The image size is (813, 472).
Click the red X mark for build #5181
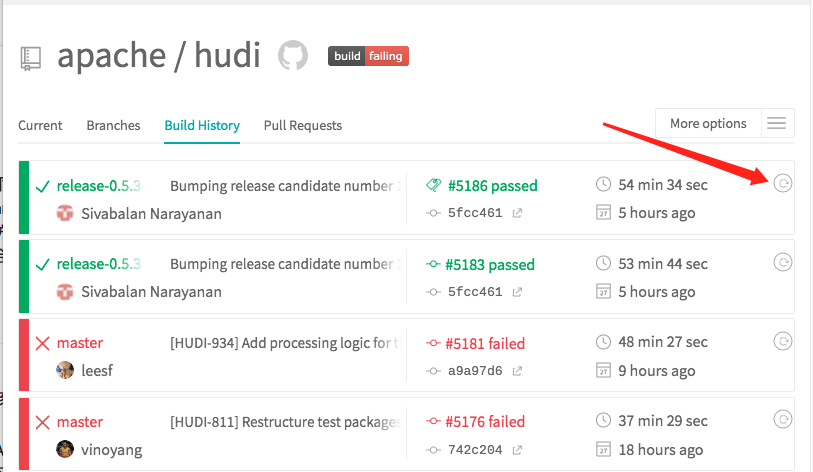43,343
